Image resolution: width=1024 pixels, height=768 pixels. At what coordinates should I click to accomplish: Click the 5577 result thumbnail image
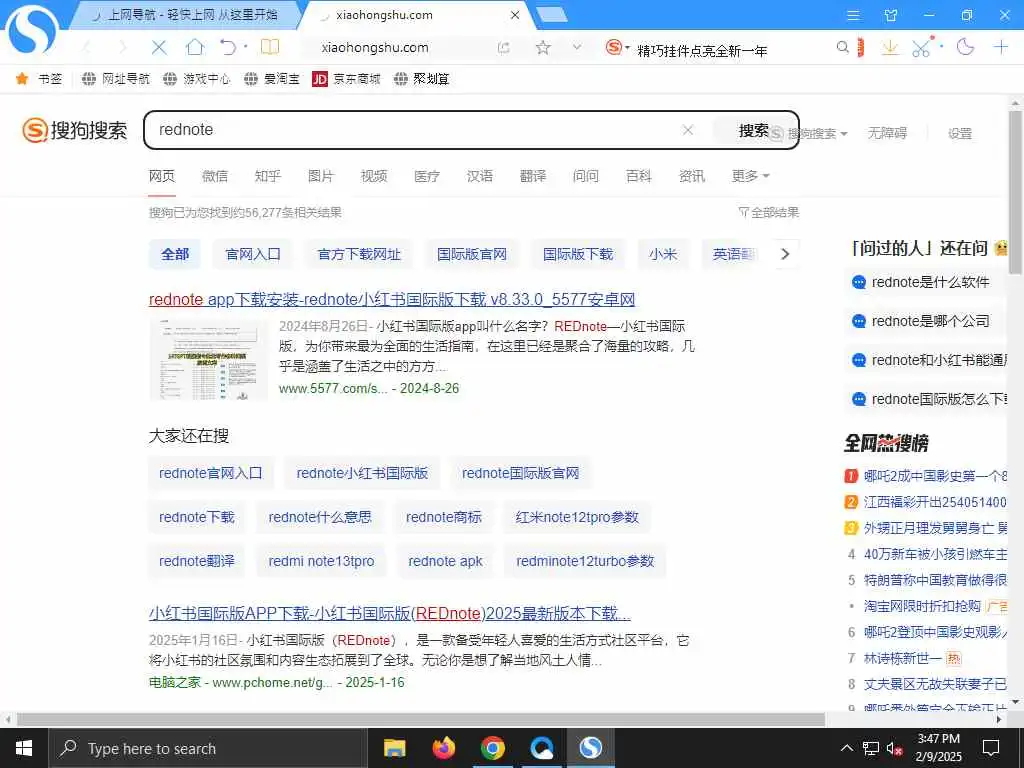click(208, 358)
